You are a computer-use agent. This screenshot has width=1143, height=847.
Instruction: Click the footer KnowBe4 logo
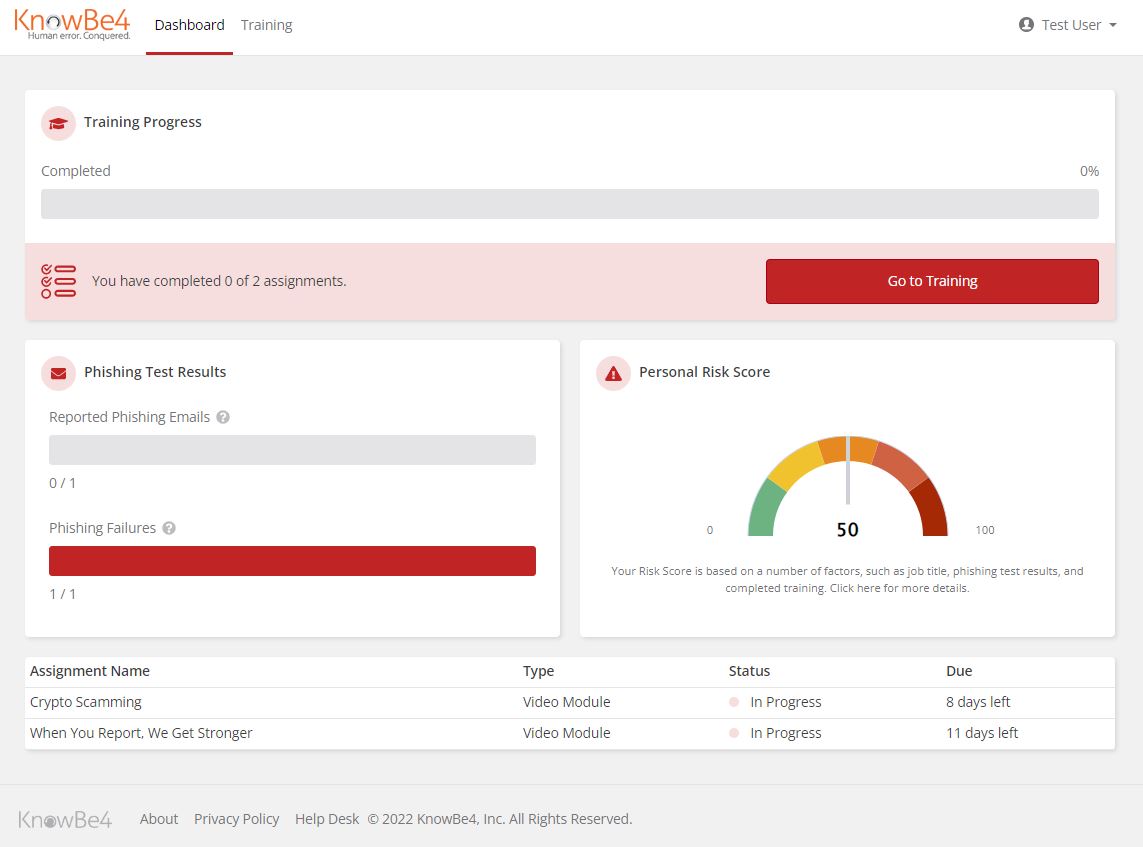click(x=65, y=819)
